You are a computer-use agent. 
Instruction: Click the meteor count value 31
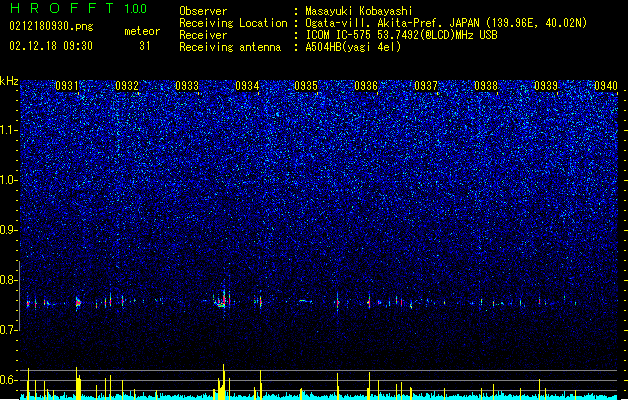[x=145, y=46]
